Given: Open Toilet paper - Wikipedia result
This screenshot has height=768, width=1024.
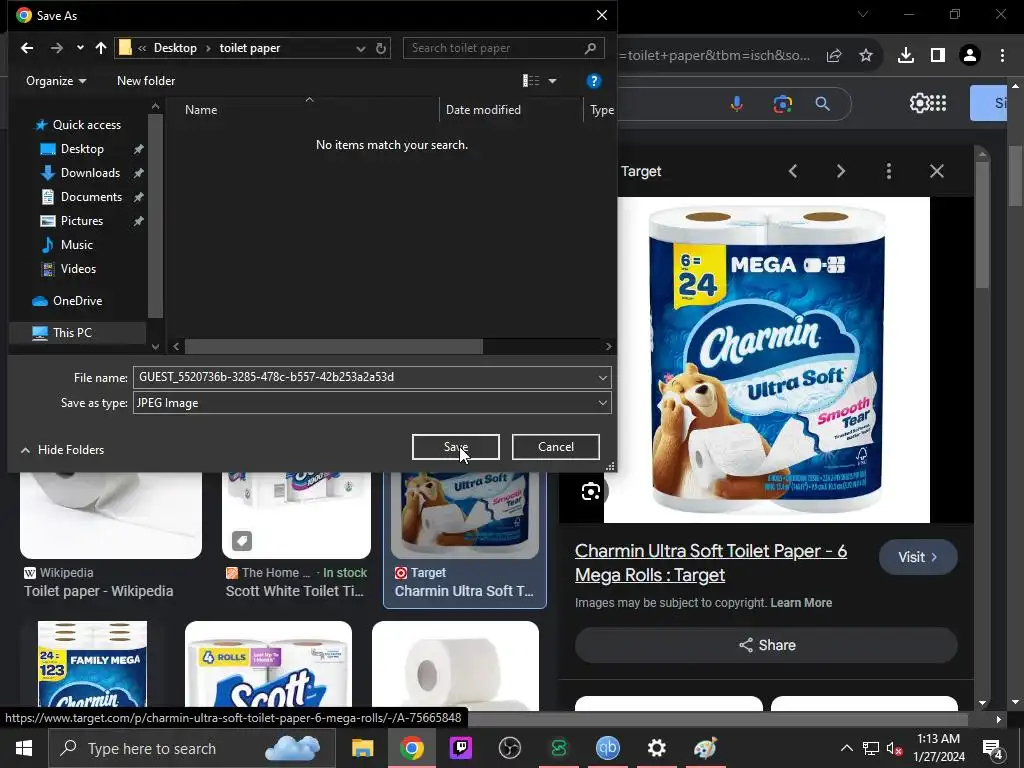Looking at the screenshot, I should click(99, 591).
